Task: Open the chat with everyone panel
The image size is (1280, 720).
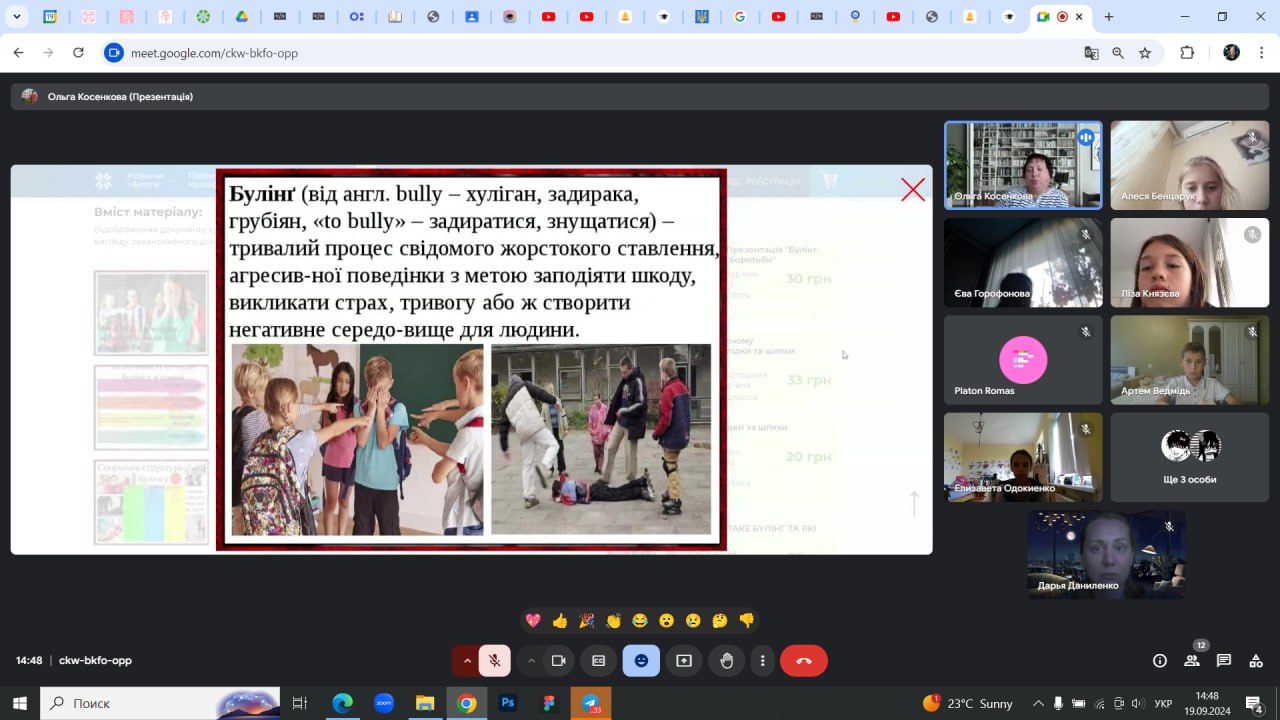Action: (x=1224, y=661)
